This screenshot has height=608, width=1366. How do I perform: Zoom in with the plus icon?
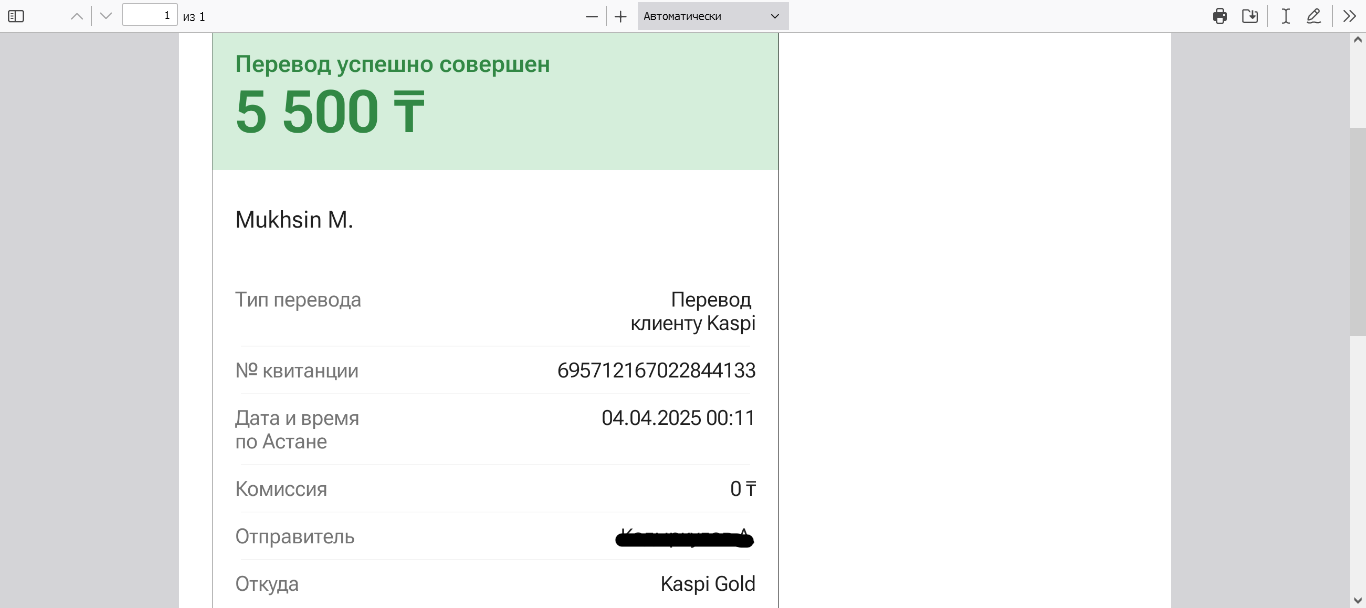(621, 16)
